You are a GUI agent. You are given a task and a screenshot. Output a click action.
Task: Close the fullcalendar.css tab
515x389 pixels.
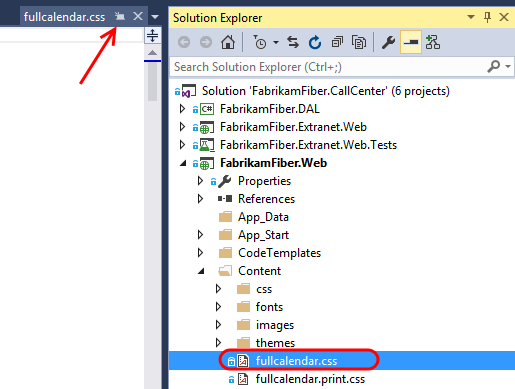(x=138, y=16)
